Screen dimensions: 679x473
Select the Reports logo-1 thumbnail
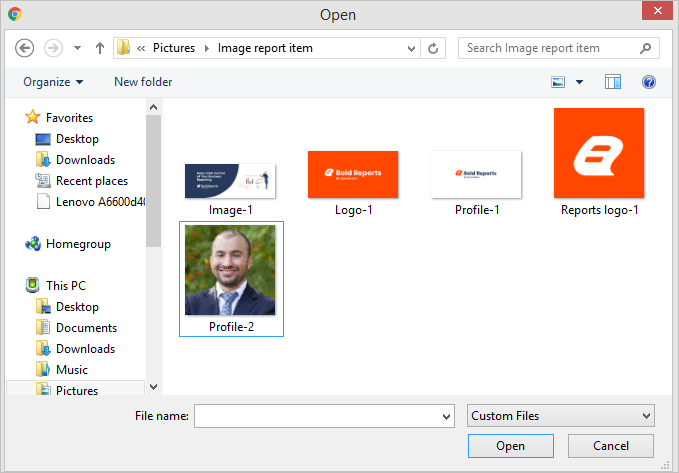(x=599, y=153)
